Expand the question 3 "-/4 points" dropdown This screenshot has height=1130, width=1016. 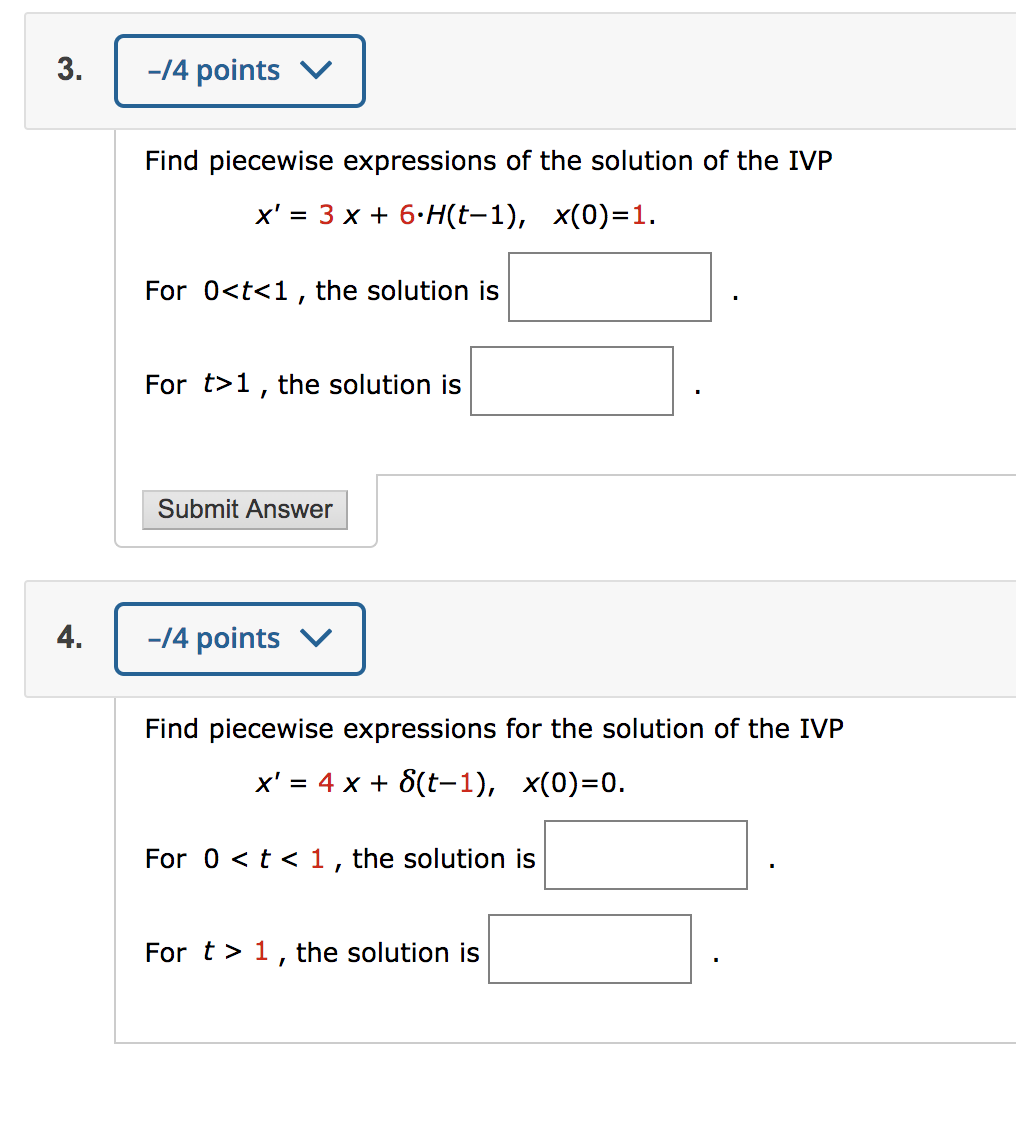tap(240, 71)
